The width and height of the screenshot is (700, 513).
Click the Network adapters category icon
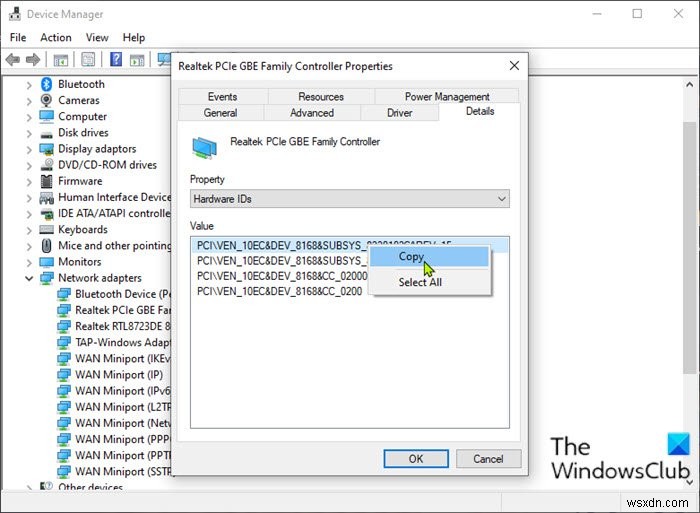pyautogui.click(x=46, y=278)
